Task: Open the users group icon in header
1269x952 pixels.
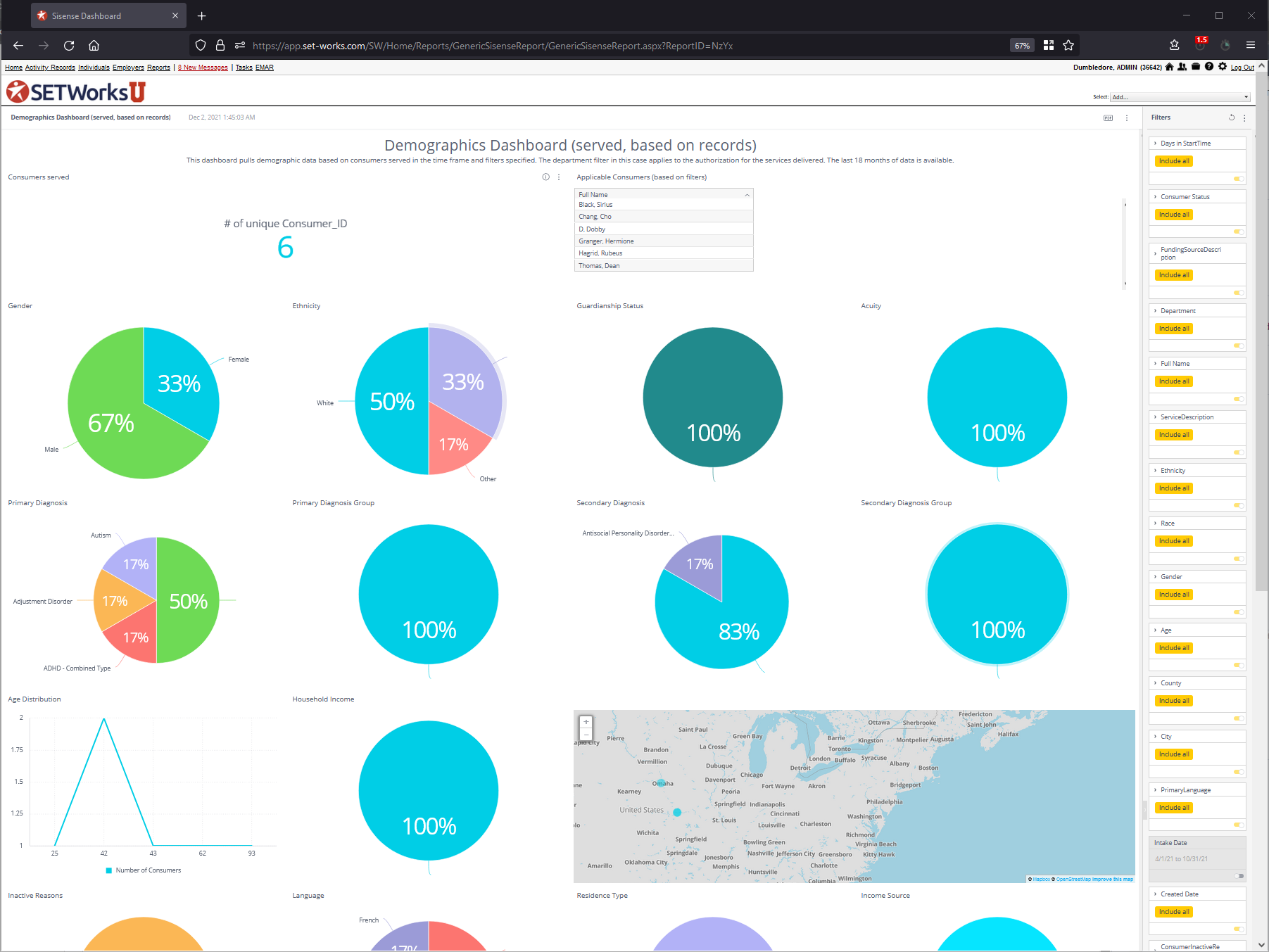Action: coord(1182,67)
